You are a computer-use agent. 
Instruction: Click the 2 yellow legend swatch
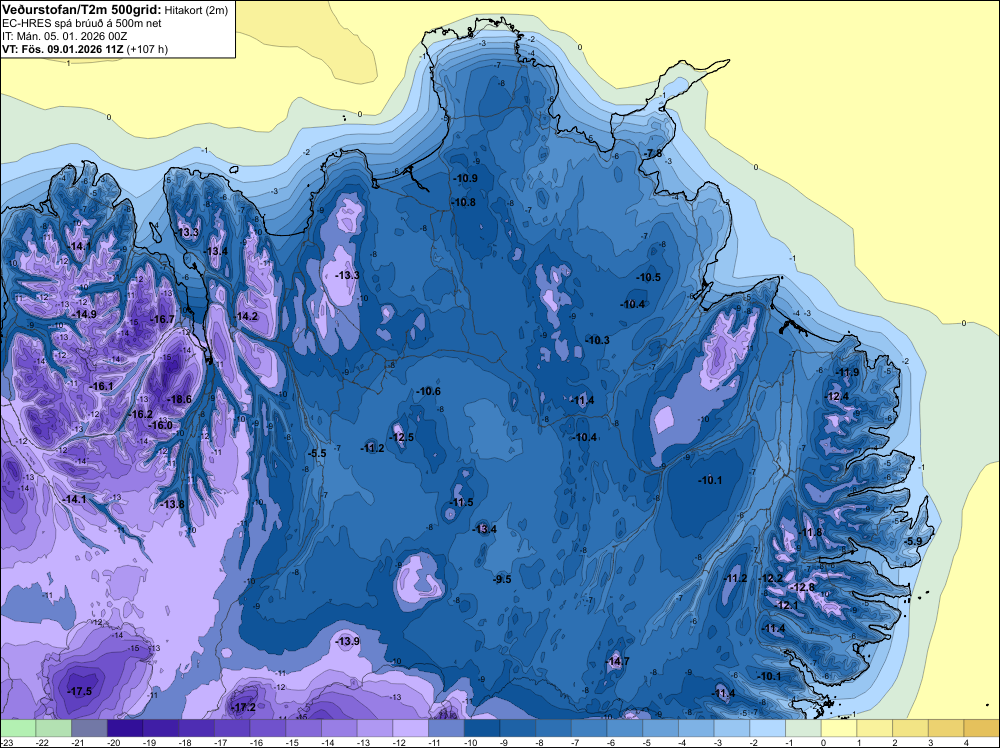911,728
